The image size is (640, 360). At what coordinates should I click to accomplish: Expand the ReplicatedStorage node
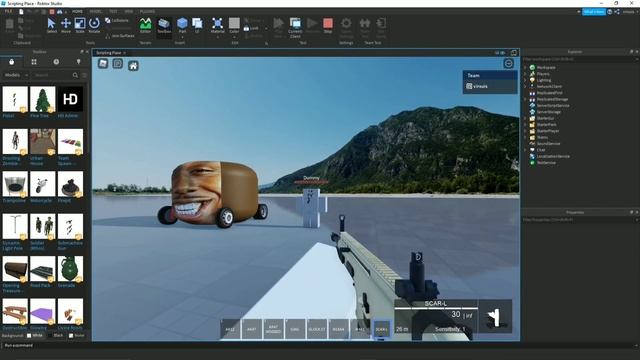526,99
